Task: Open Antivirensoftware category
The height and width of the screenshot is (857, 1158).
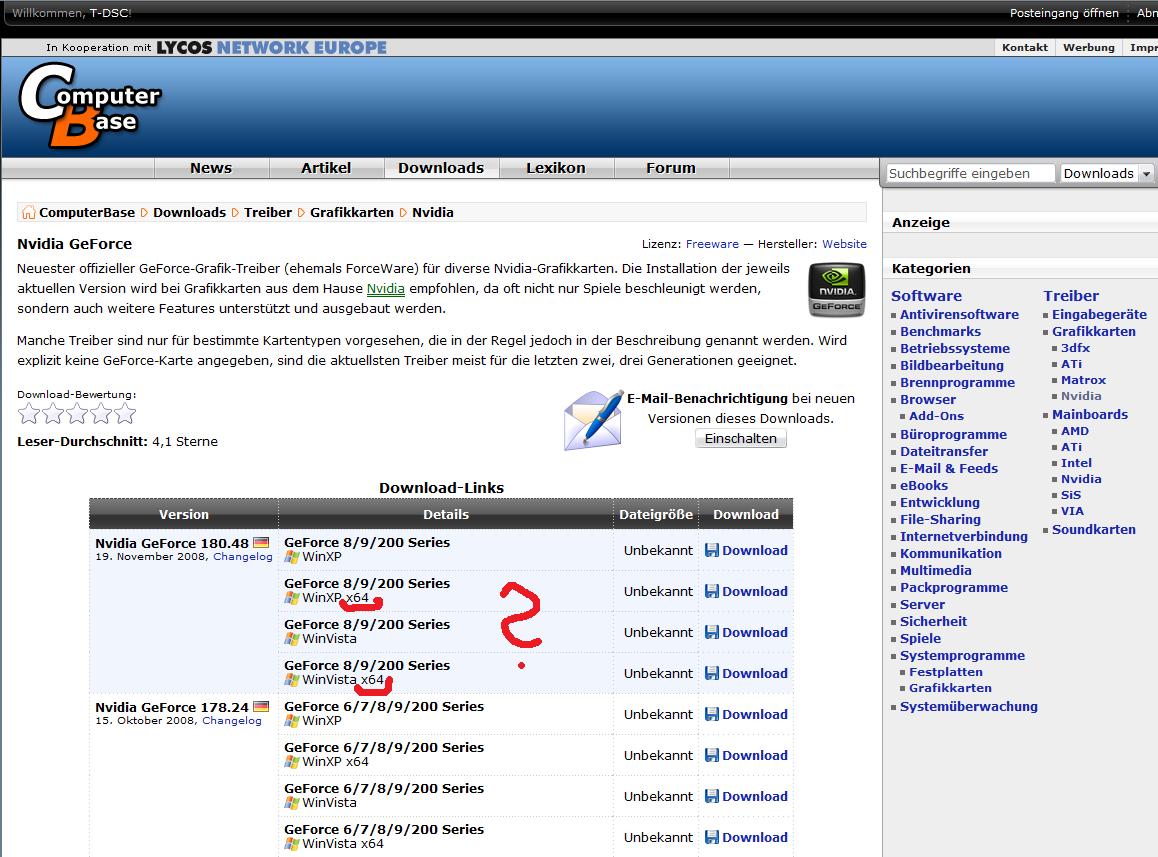Action: [959, 315]
